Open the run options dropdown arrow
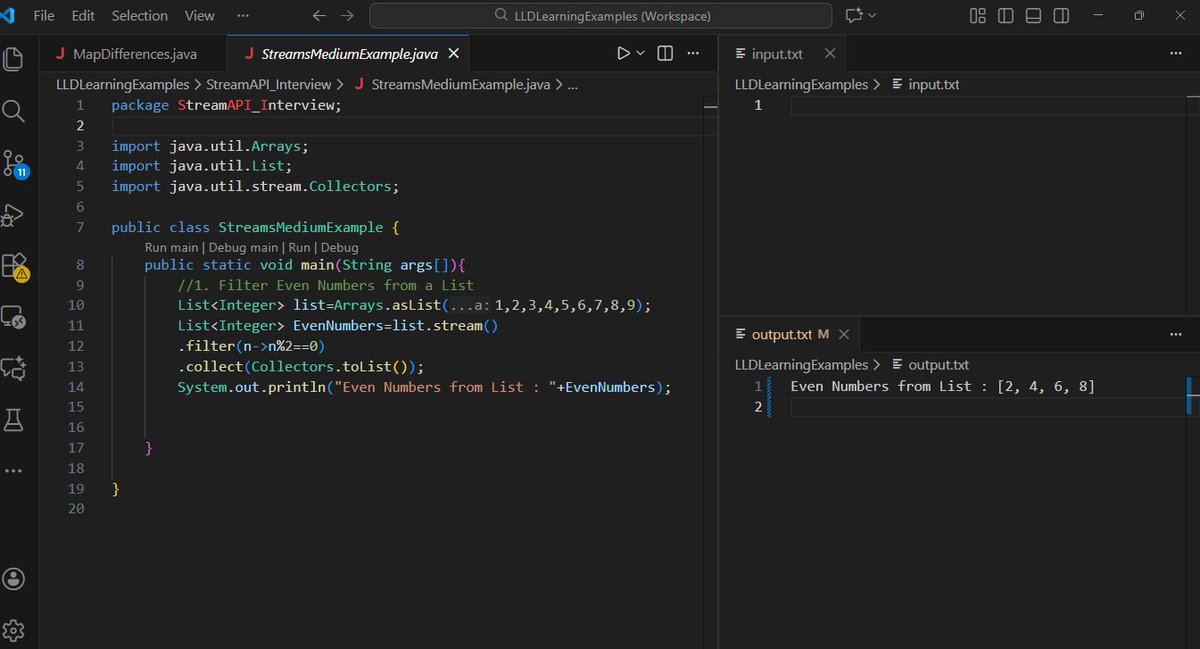The height and width of the screenshot is (649, 1200). (x=641, y=53)
